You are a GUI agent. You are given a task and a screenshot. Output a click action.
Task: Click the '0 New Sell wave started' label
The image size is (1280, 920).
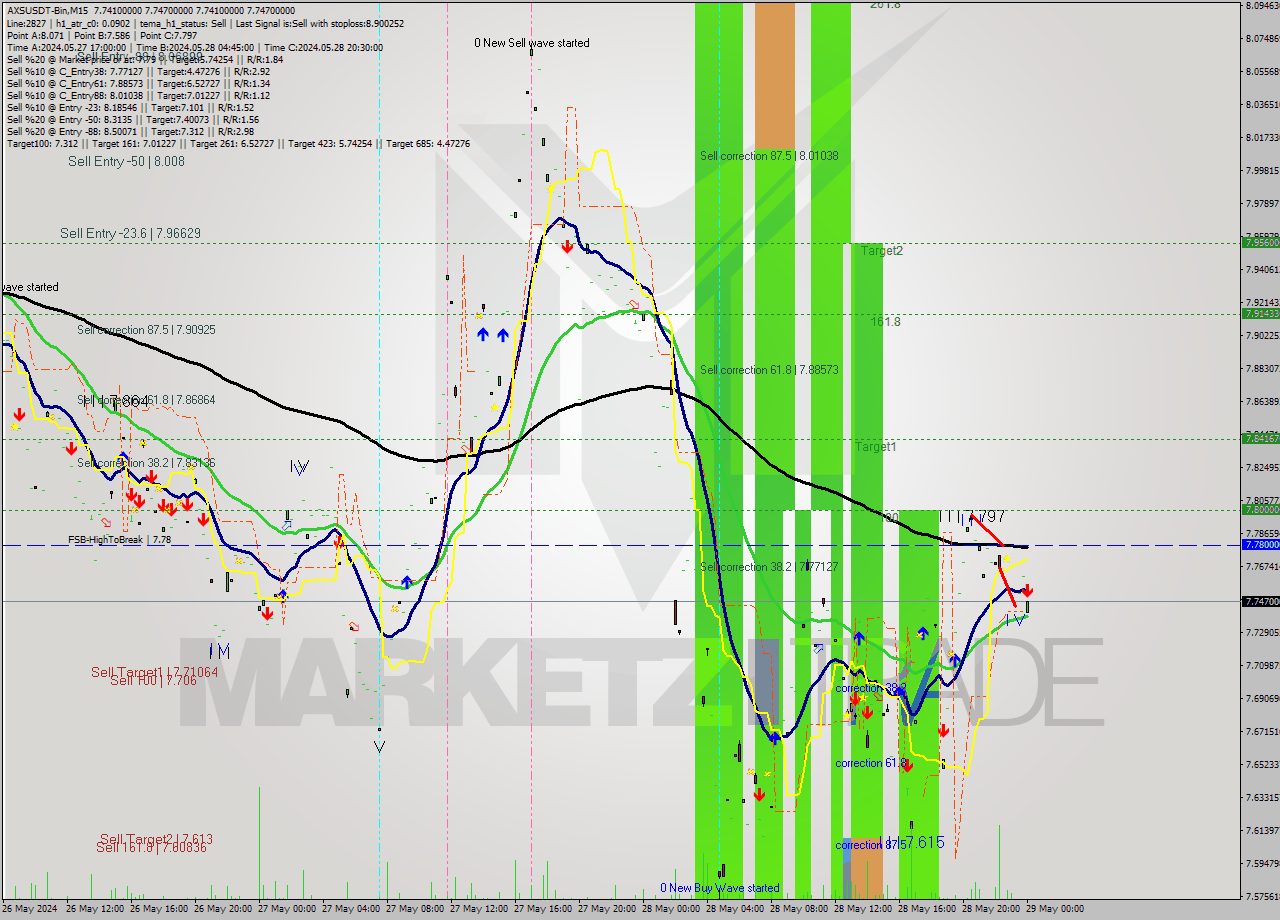pyautogui.click(x=532, y=43)
